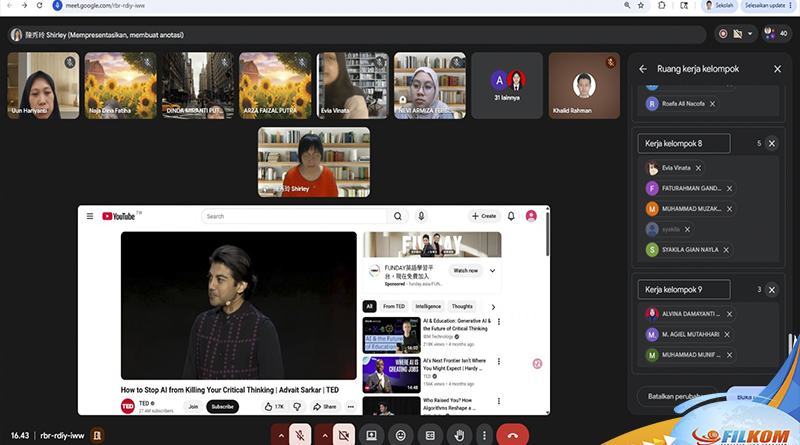This screenshot has width=800, height=445.
Task: Click the Subscribe button for TED
Action: pos(222,407)
